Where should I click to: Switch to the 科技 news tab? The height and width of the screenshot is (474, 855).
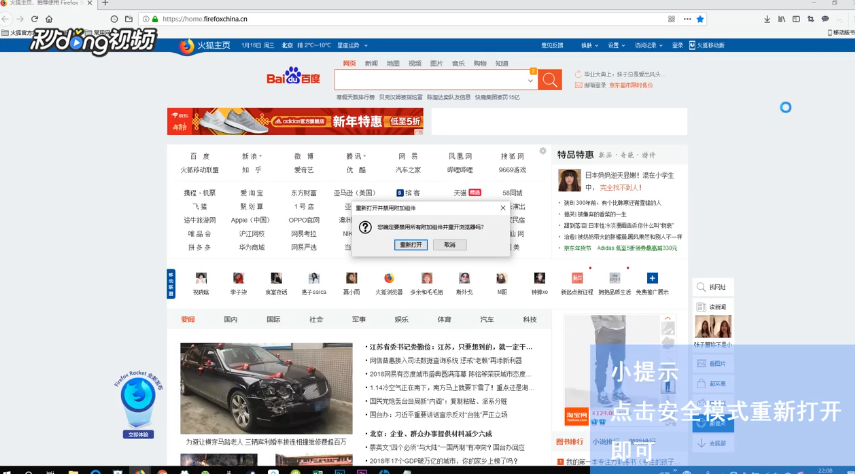529,319
